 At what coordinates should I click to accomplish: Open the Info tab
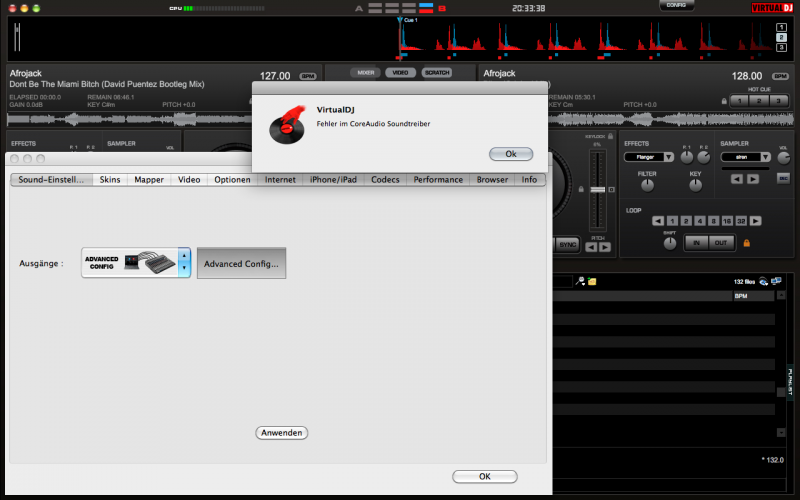(x=529, y=180)
